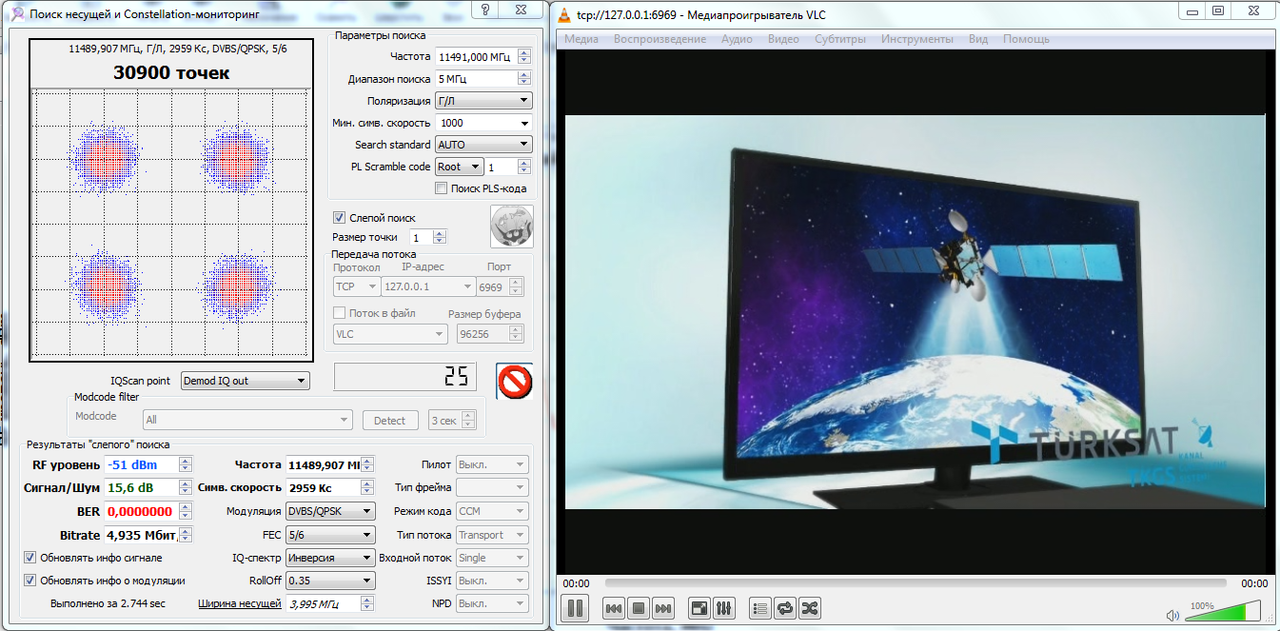1280x631 pixels.
Task: Stop playback in VLC player
Action: [x=638, y=608]
